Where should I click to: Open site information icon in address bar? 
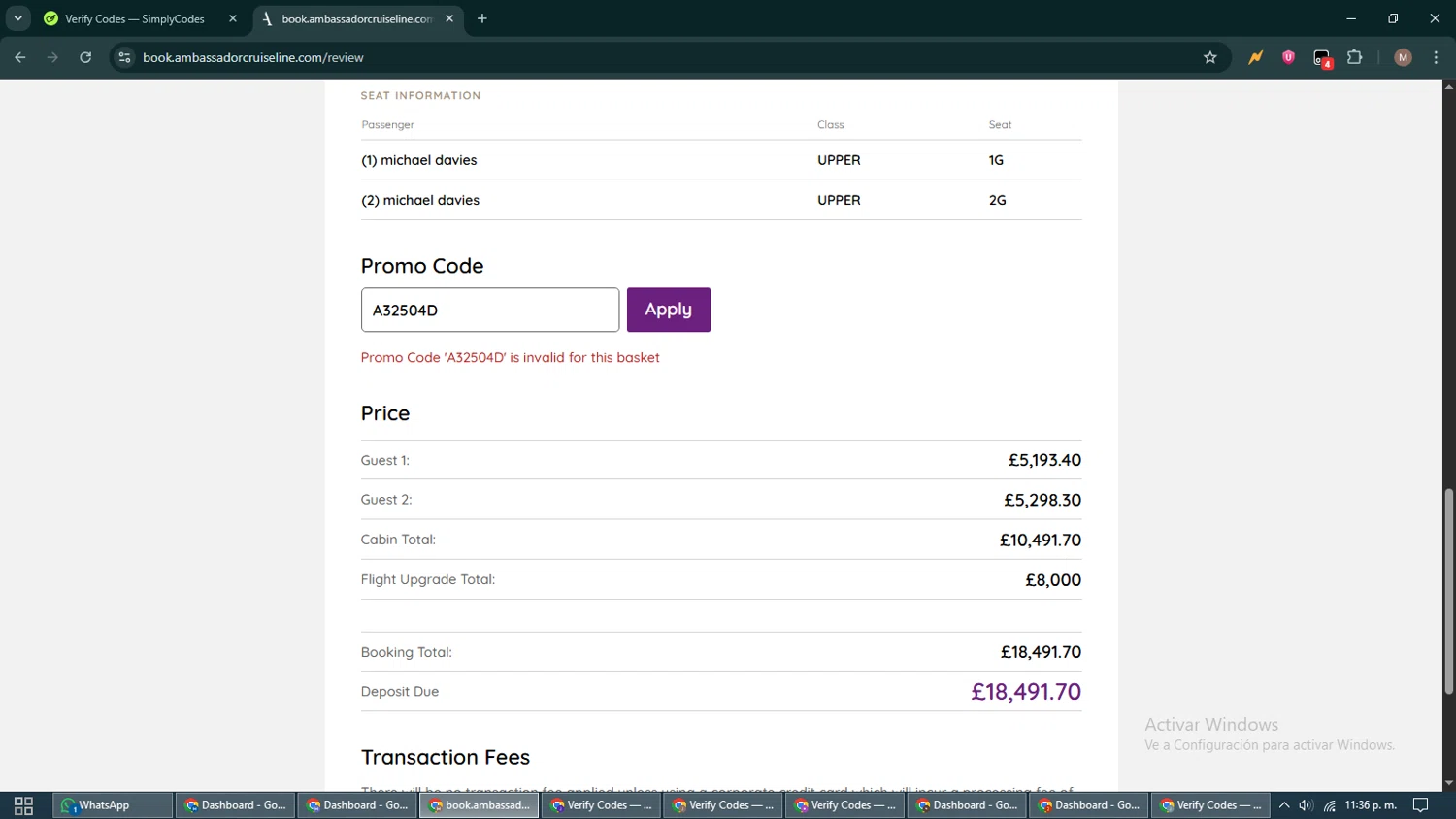(x=124, y=58)
